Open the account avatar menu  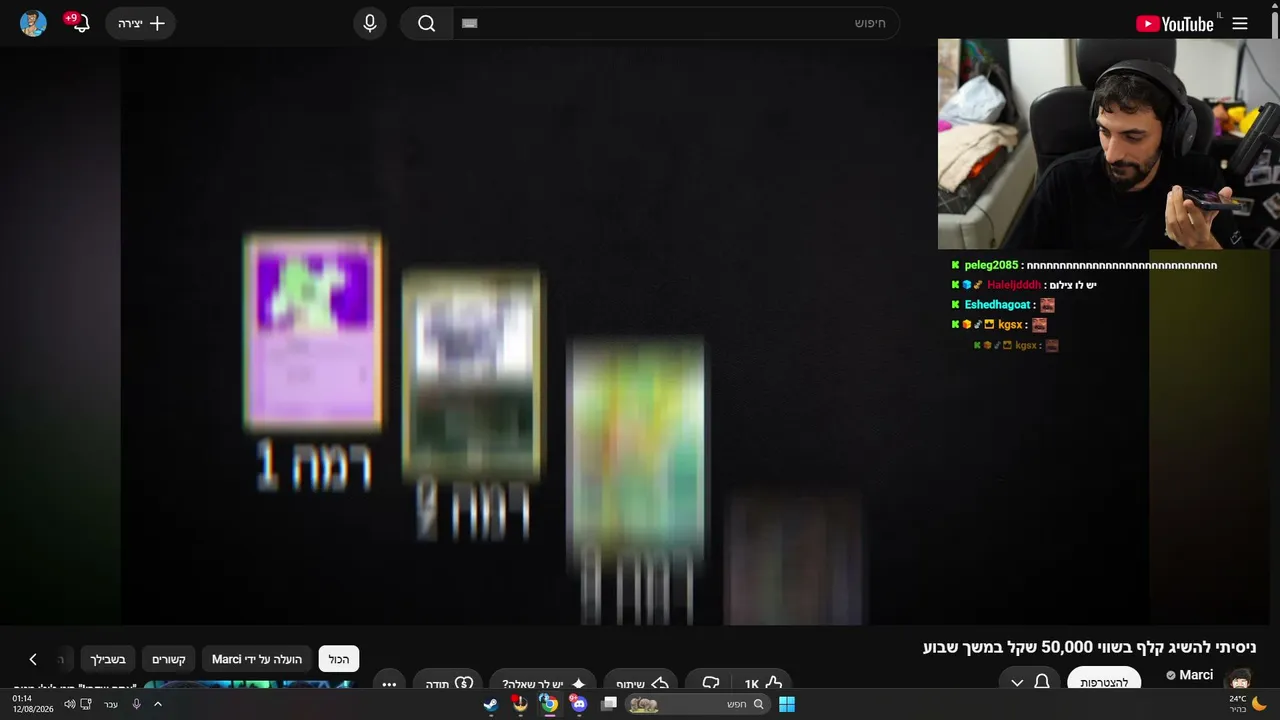pyautogui.click(x=33, y=23)
